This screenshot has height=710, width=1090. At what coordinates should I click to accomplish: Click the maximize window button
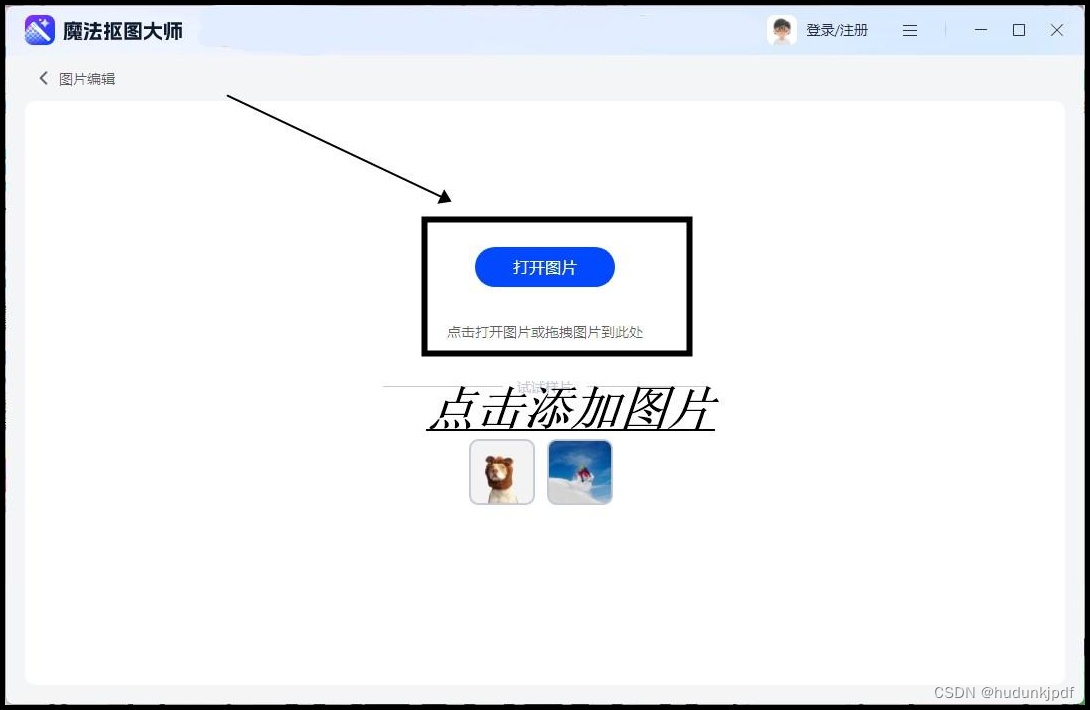coord(1018,30)
